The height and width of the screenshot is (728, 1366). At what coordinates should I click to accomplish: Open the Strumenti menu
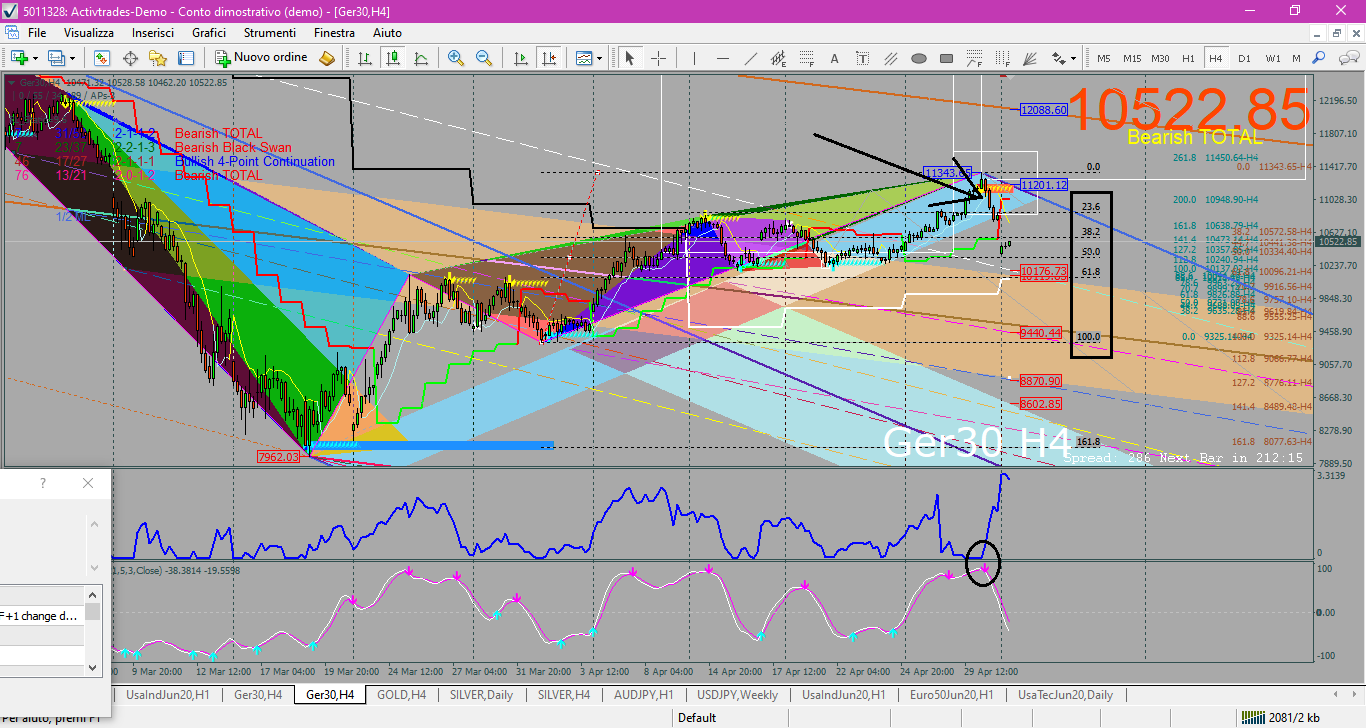point(269,33)
